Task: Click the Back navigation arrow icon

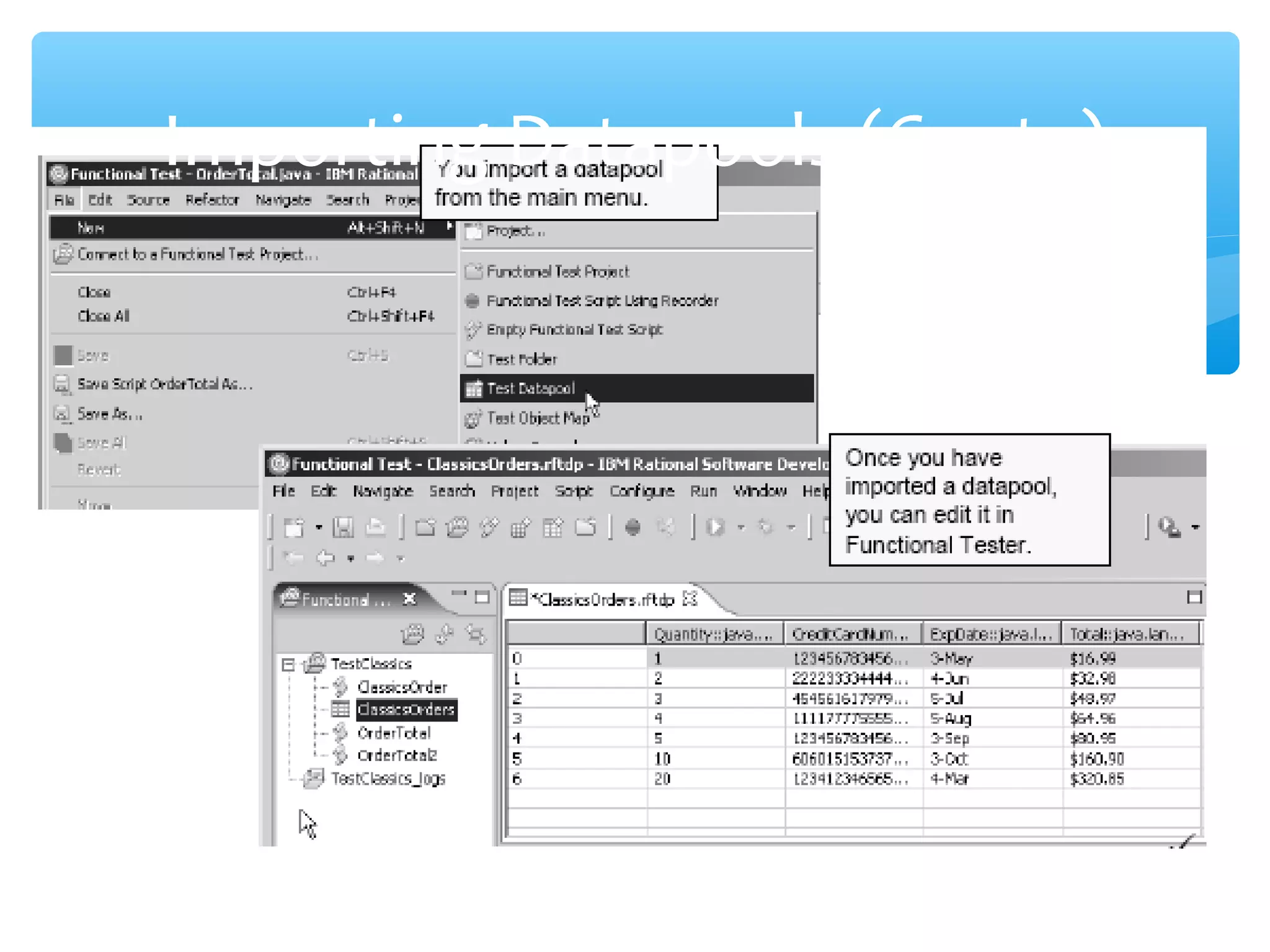Action: (326, 558)
